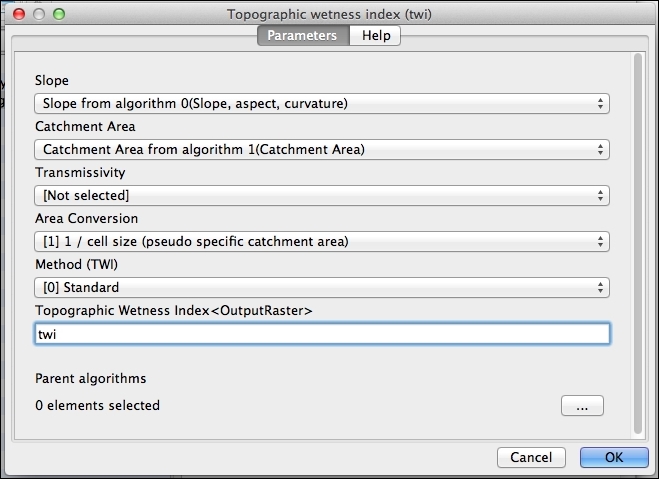Minimize the dialog with the yellow button
The height and width of the screenshot is (479, 659).
tap(38, 16)
